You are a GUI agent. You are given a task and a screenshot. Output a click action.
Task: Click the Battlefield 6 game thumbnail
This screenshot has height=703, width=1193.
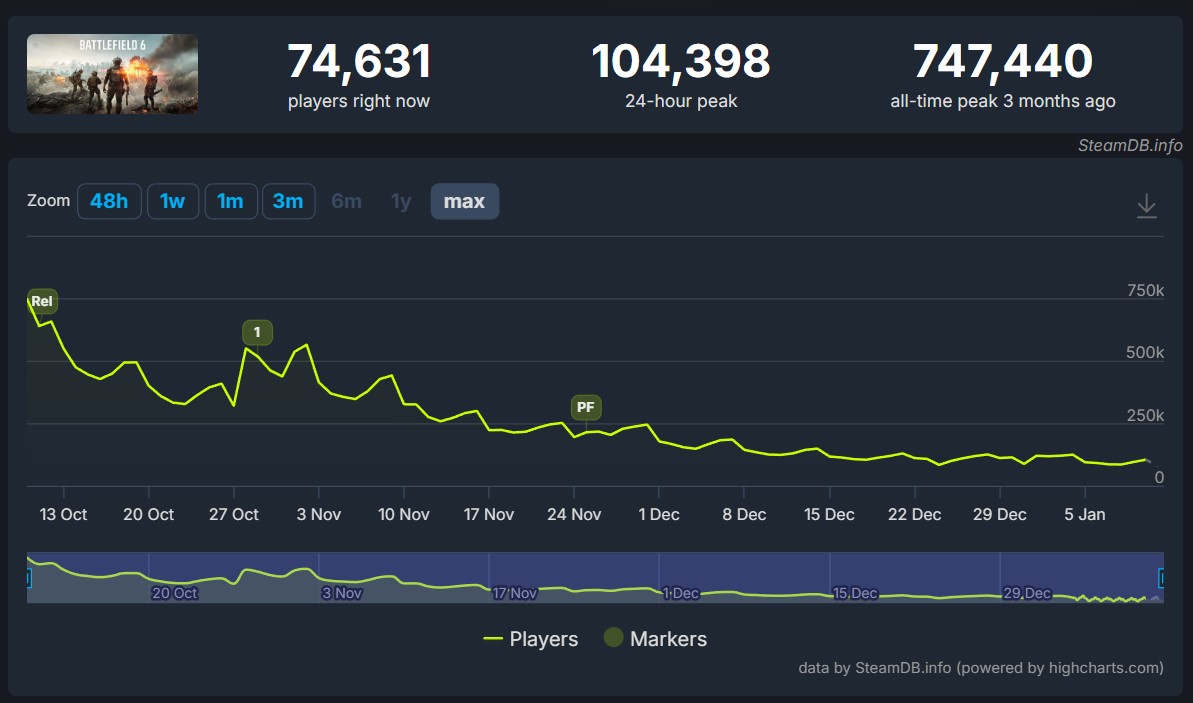click(x=112, y=74)
